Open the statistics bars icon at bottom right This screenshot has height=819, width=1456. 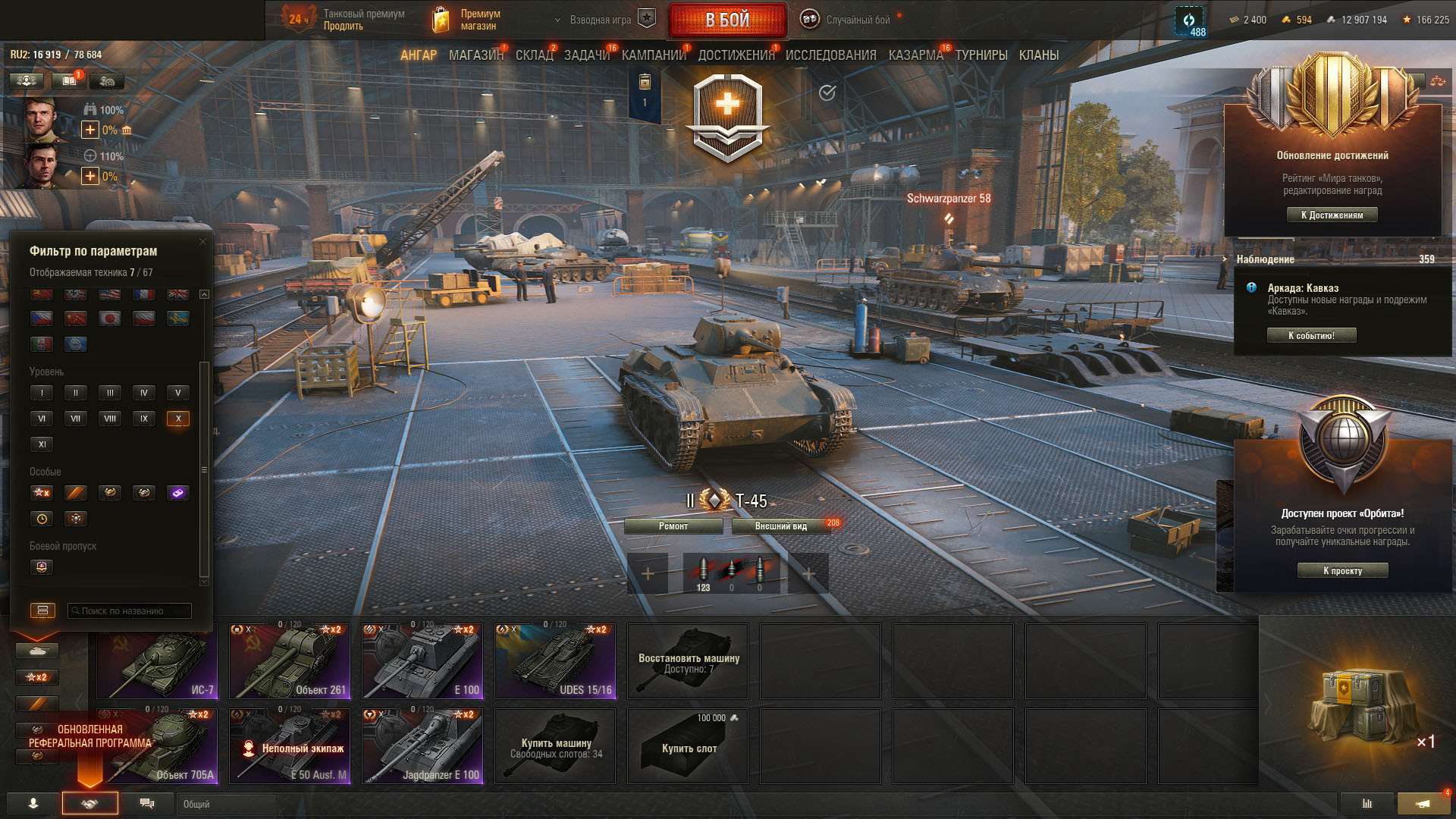click(x=1367, y=804)
